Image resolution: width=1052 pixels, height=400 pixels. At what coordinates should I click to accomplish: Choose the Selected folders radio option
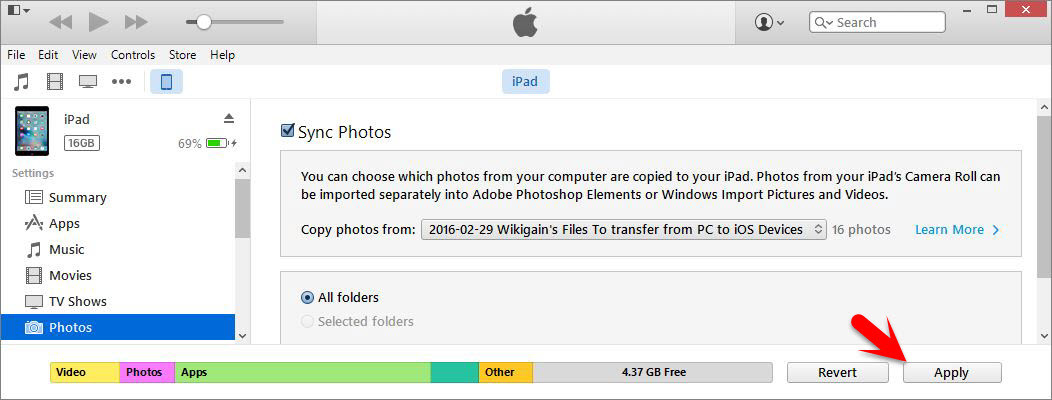[x=307, y=321]
